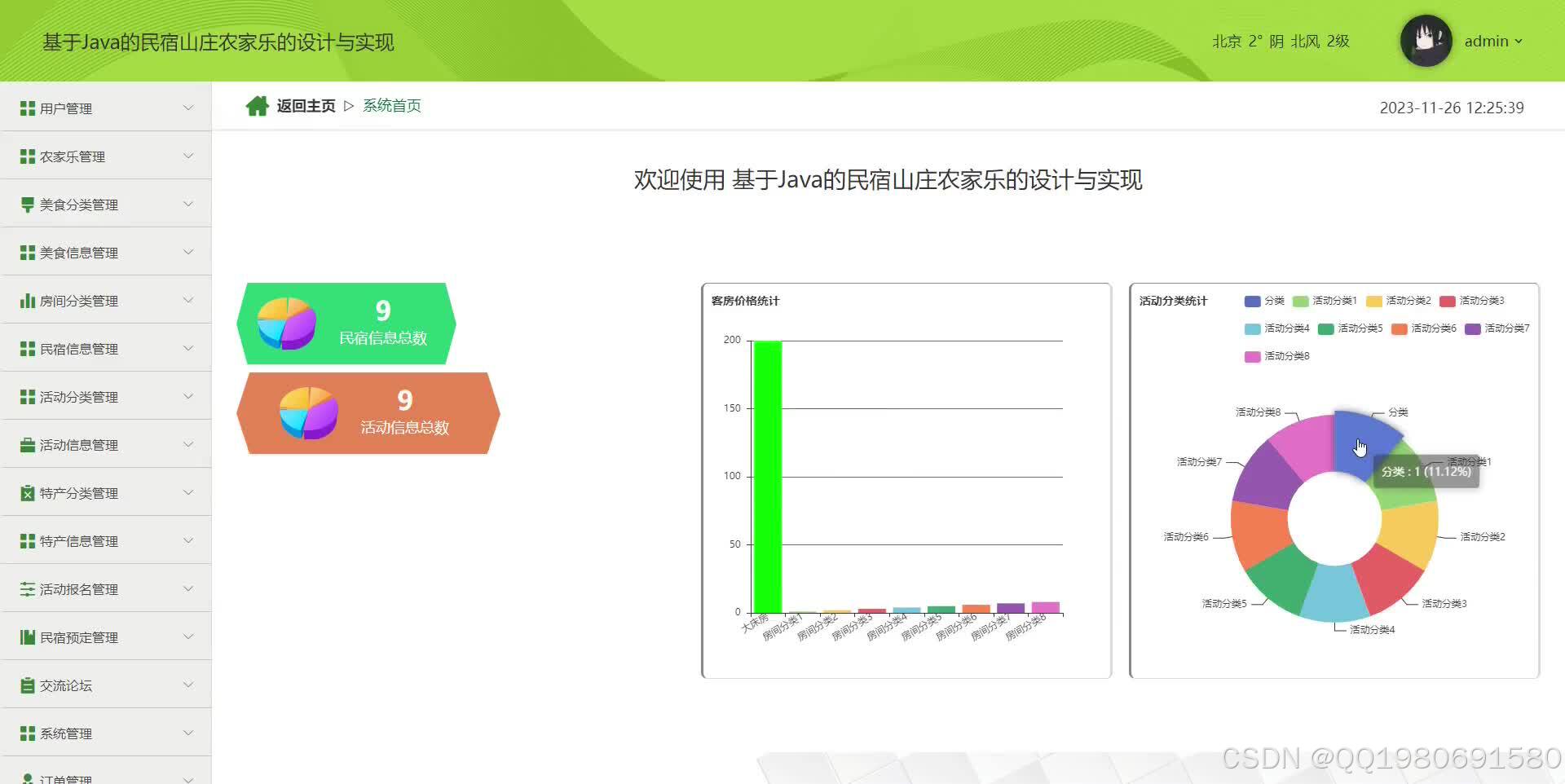
Task: Click the pie icon on 民宿信息总数 card
Action: [x=286, y=324]
